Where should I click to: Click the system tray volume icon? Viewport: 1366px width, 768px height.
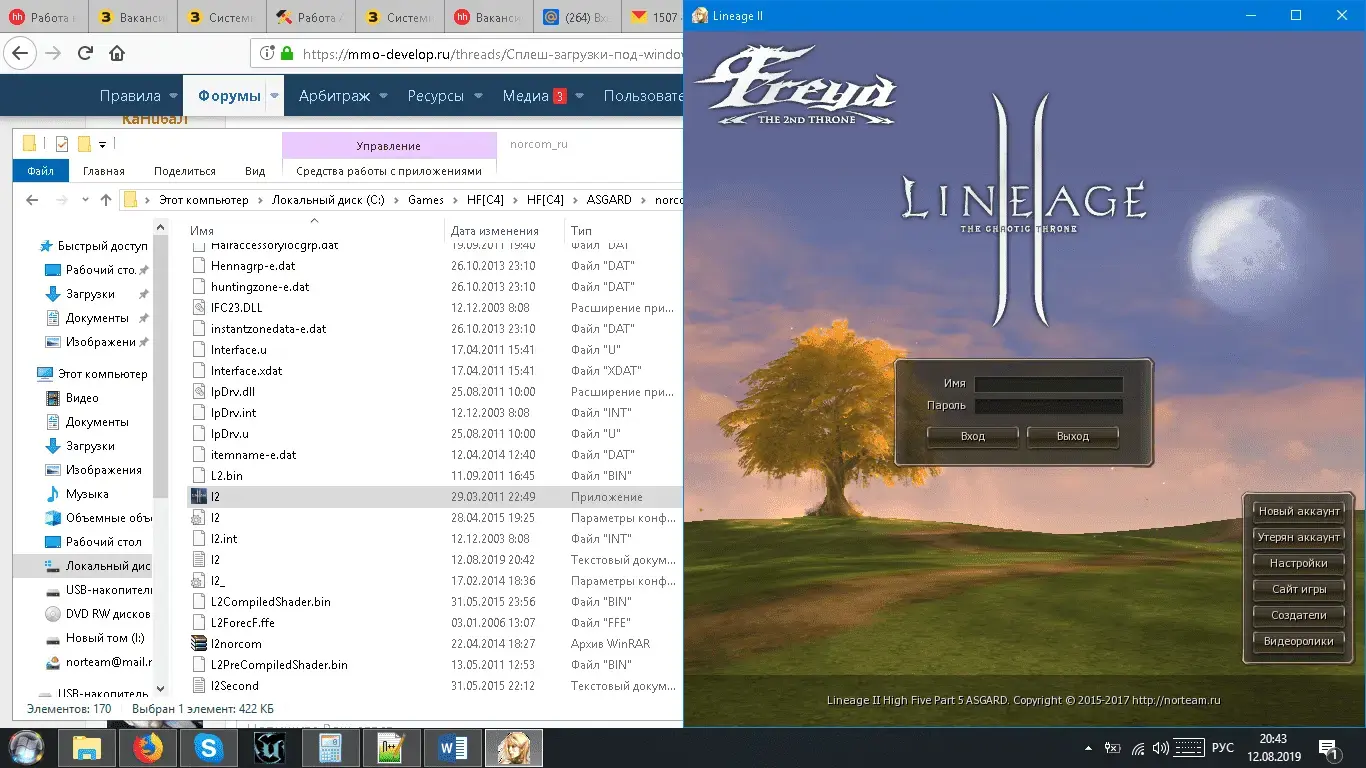coord(1161,748)
